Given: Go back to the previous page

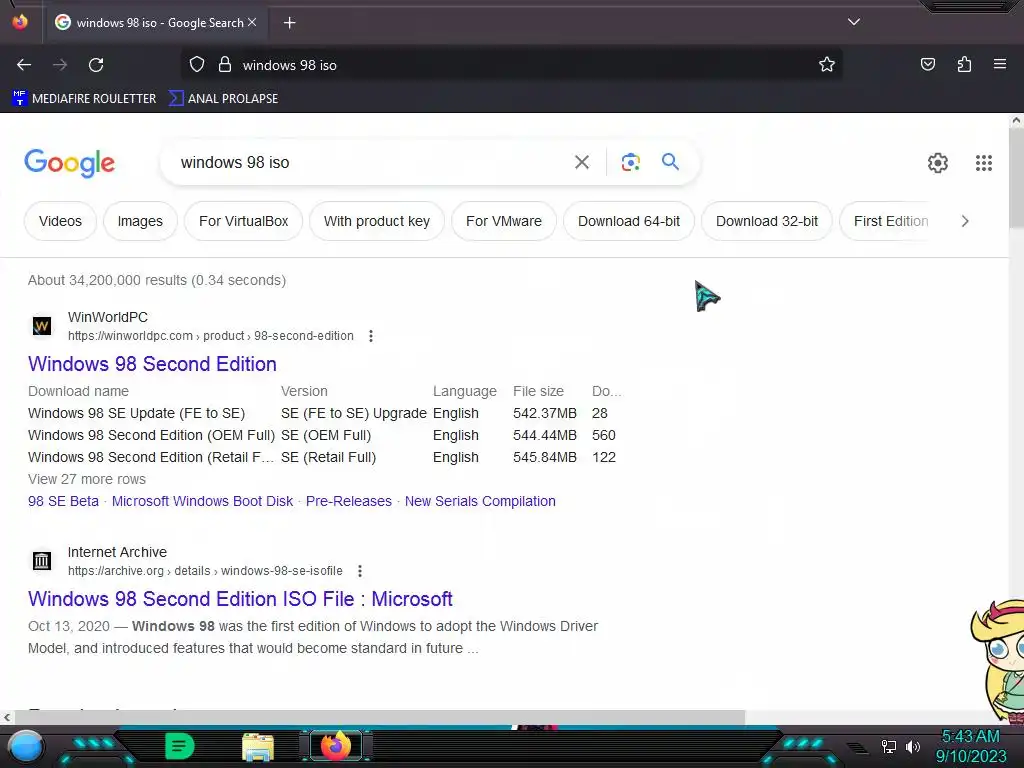Looking at the screenshot, I should click(x=24, y=65).
